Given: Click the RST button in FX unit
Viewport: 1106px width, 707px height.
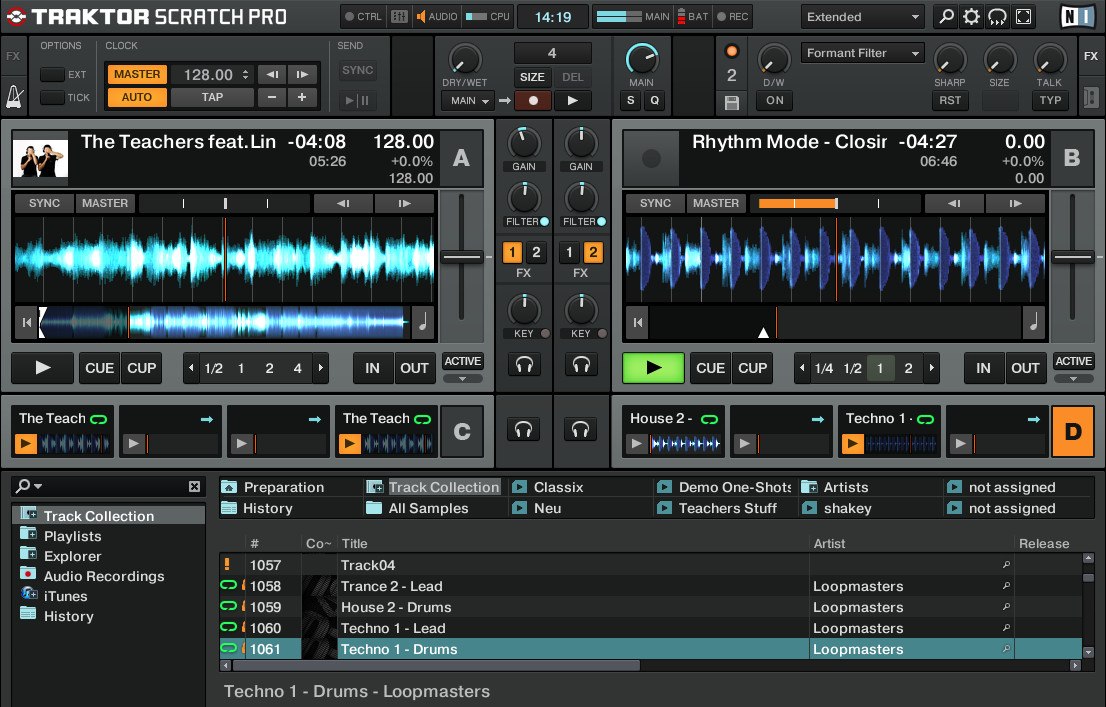Looking at the screenshot, I should 950,100.
